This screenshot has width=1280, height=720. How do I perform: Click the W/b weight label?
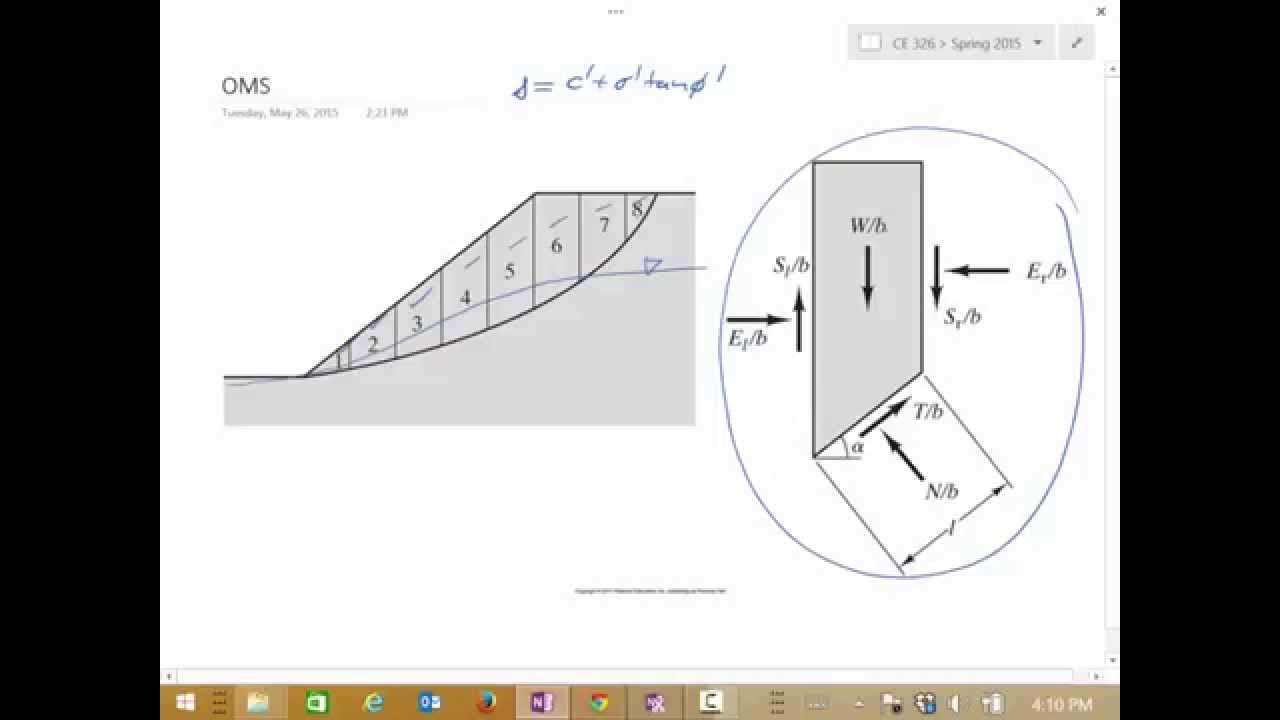(x=868, y=226)
